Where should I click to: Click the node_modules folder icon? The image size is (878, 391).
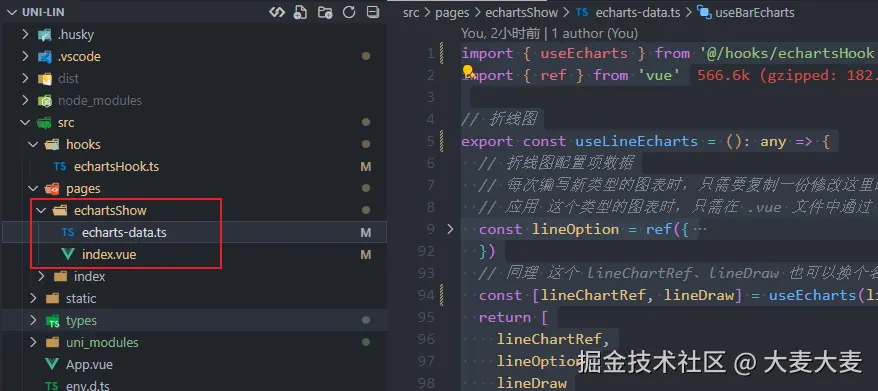tap(44, 101)
